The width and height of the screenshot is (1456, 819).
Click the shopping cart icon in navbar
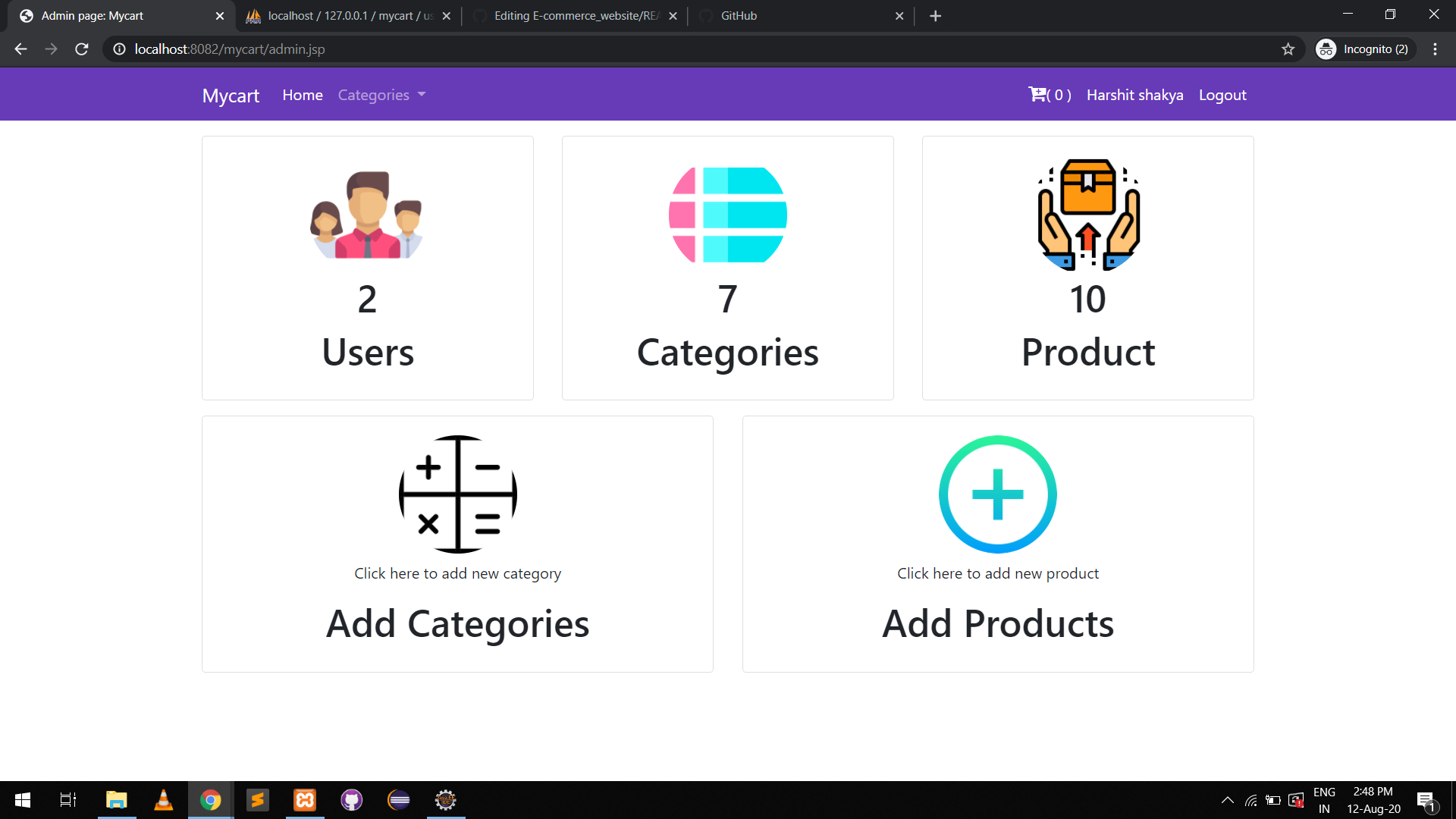(x=1037, y=94)
